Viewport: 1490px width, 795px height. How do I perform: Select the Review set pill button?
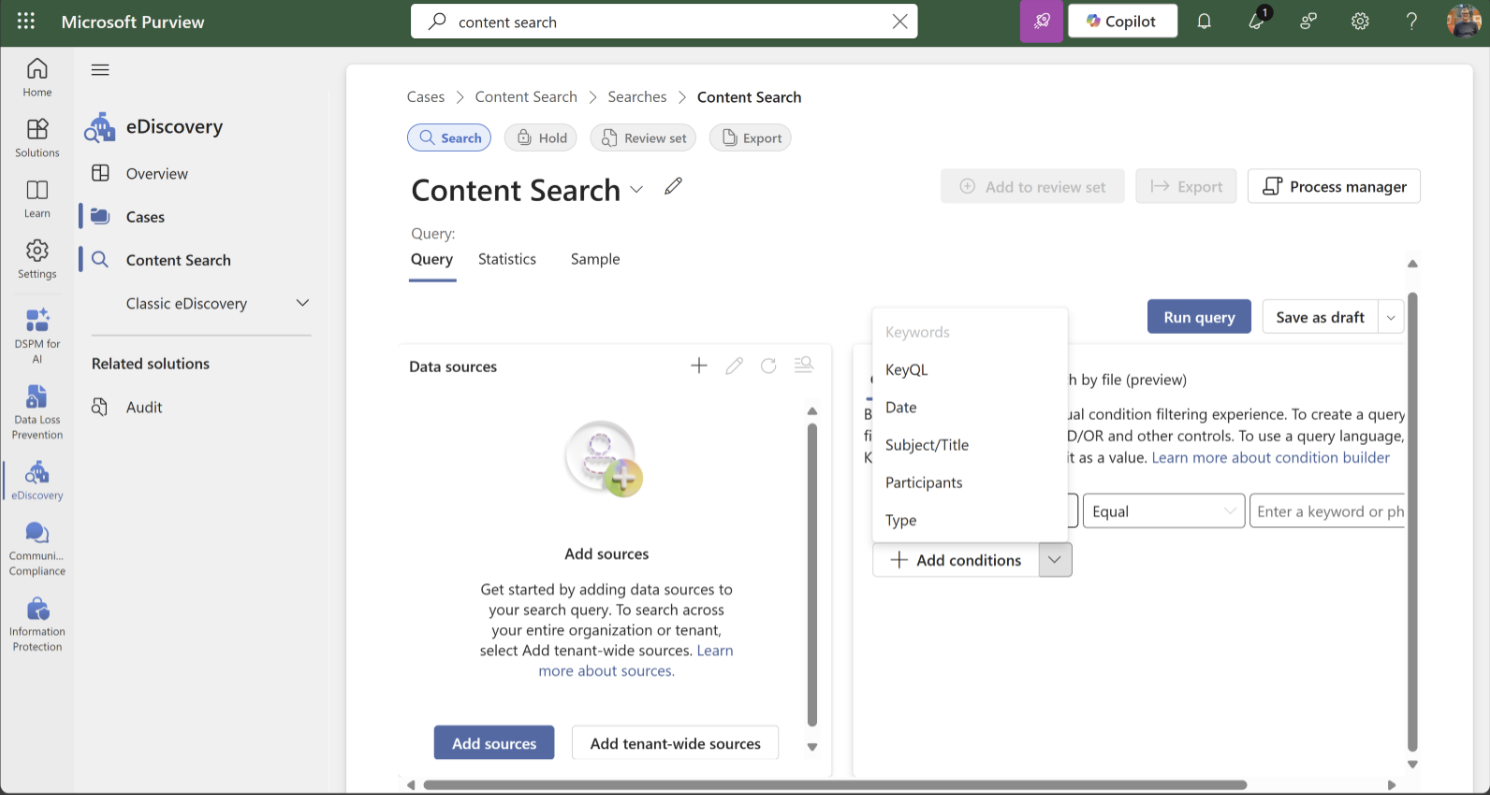point(643,138)
